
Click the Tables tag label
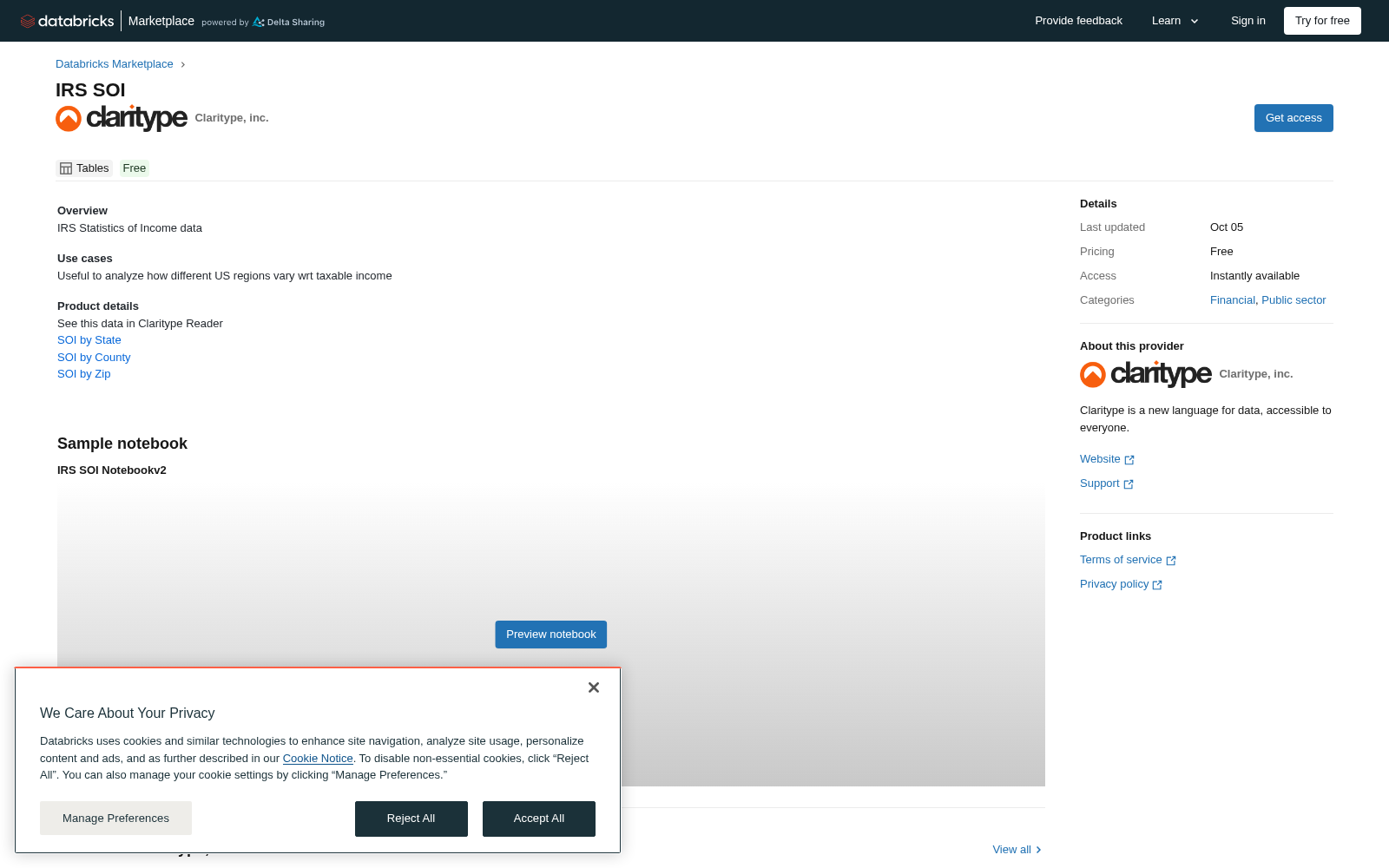(x=93, y=168)
